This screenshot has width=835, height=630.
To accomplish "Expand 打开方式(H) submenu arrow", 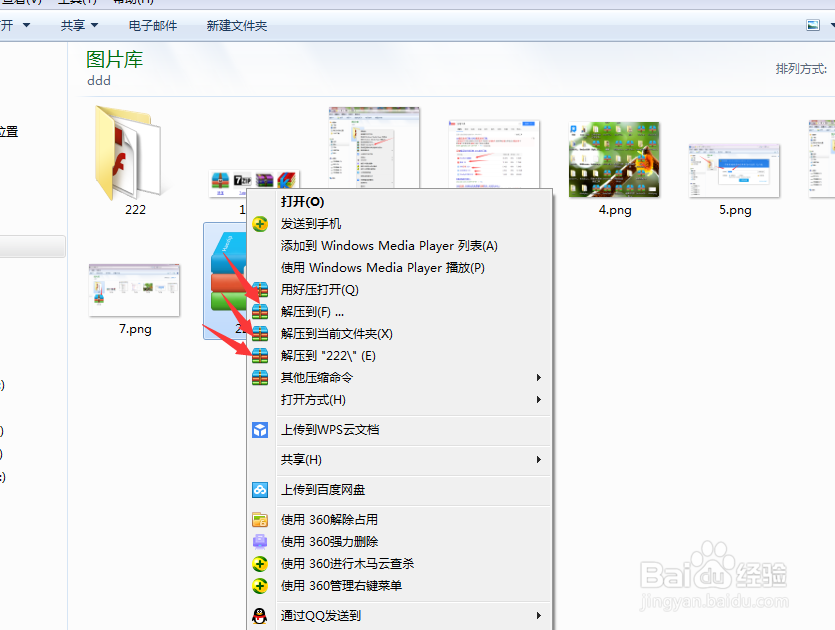I will coord(538,399).
